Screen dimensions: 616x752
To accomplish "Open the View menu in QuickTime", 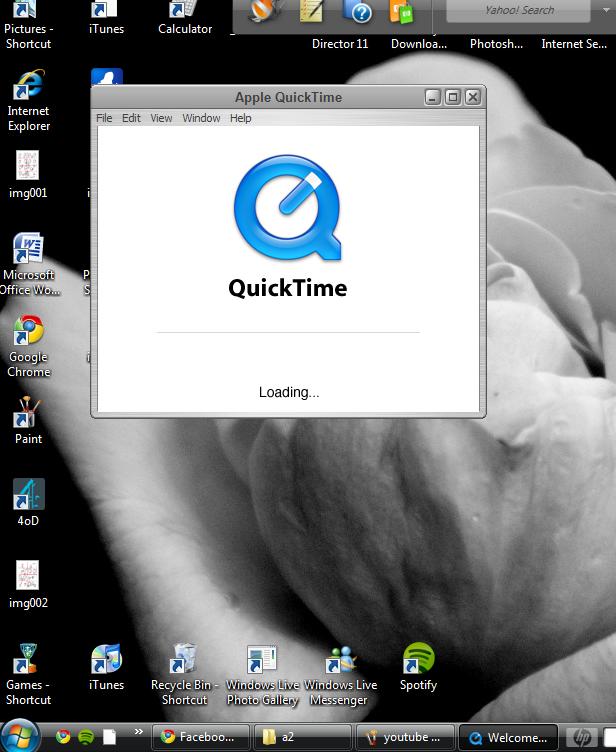I will point(161,118).
